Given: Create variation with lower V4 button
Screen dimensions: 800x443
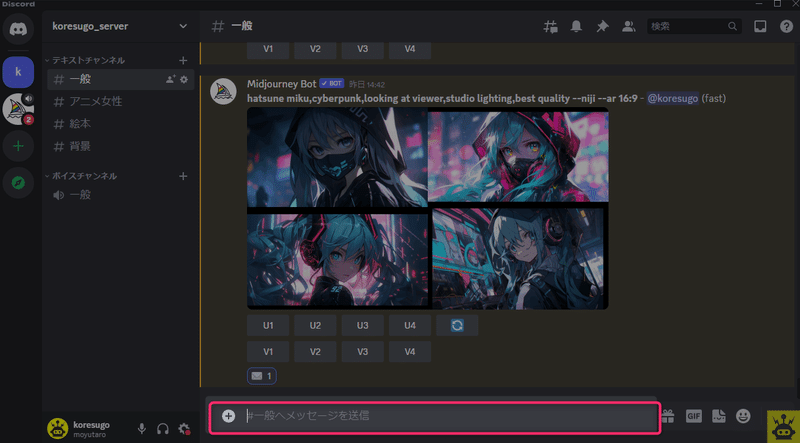Looking at the screenshot, I should pyautogui.click(x=410, y=352).
